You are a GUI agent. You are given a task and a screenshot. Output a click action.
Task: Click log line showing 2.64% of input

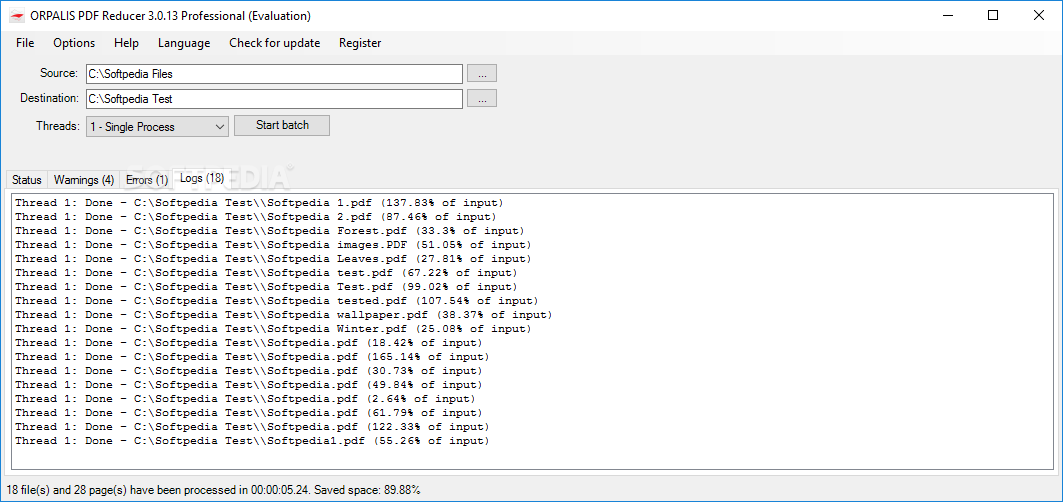coord(245,399)
